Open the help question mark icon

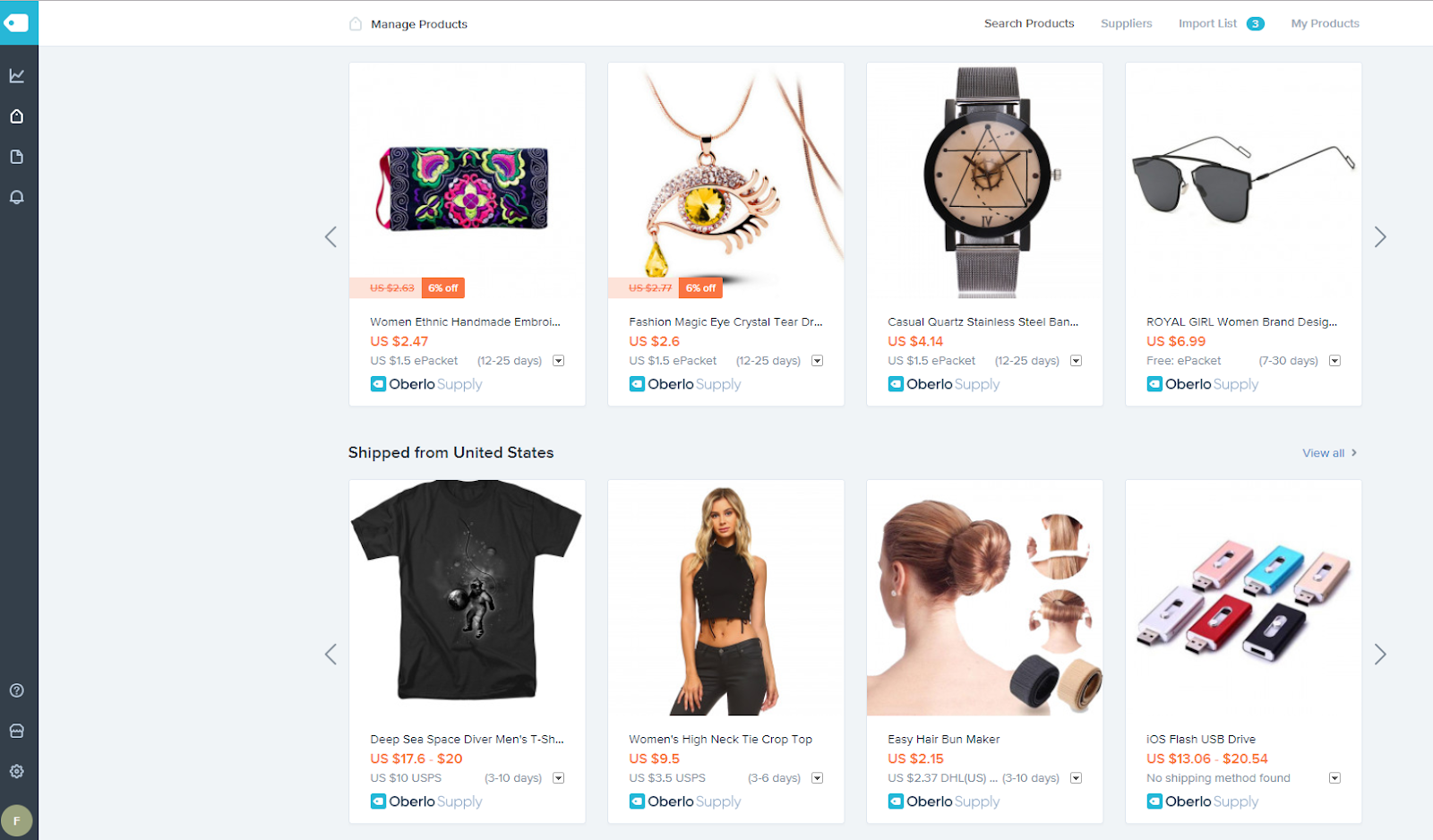click(x=17, y=690)
